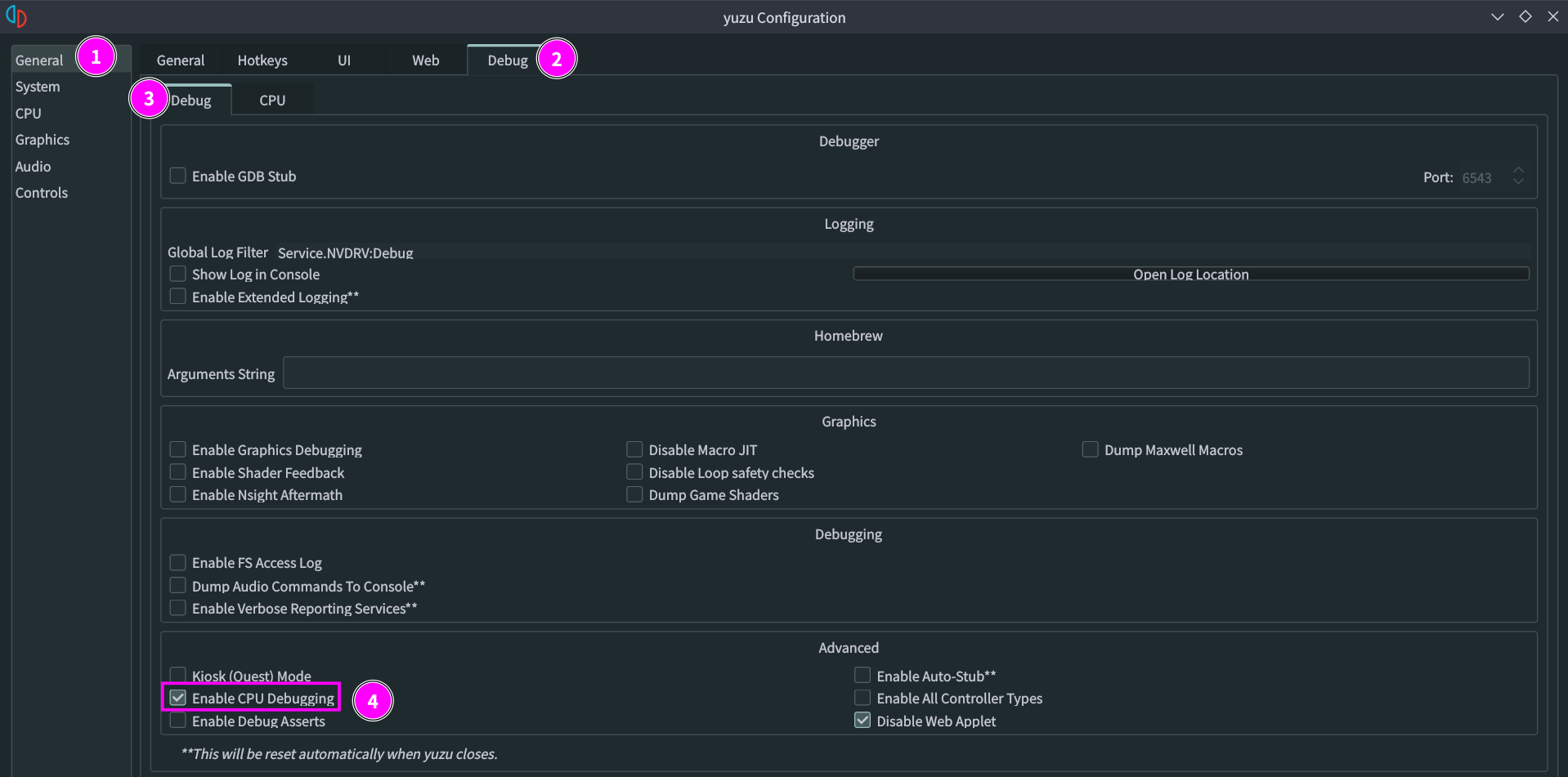Click the title bar minimize chevron icon
Screen dimensions: 1568x777
[1497, 16]
